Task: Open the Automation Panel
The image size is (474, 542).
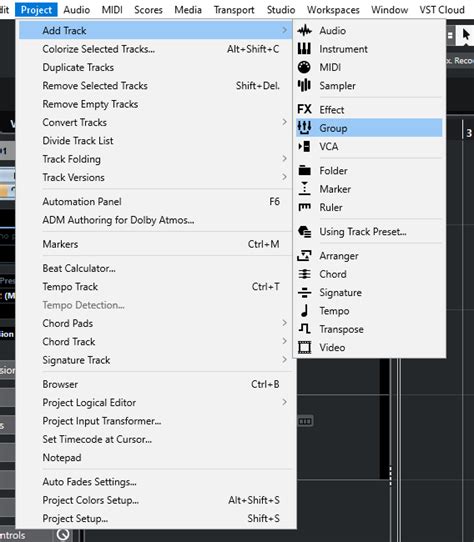Action: tap(157, 202)
